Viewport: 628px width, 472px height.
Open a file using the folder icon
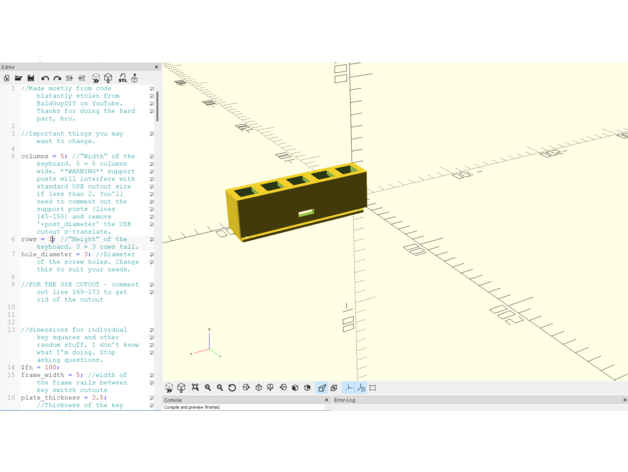(18, 78)
